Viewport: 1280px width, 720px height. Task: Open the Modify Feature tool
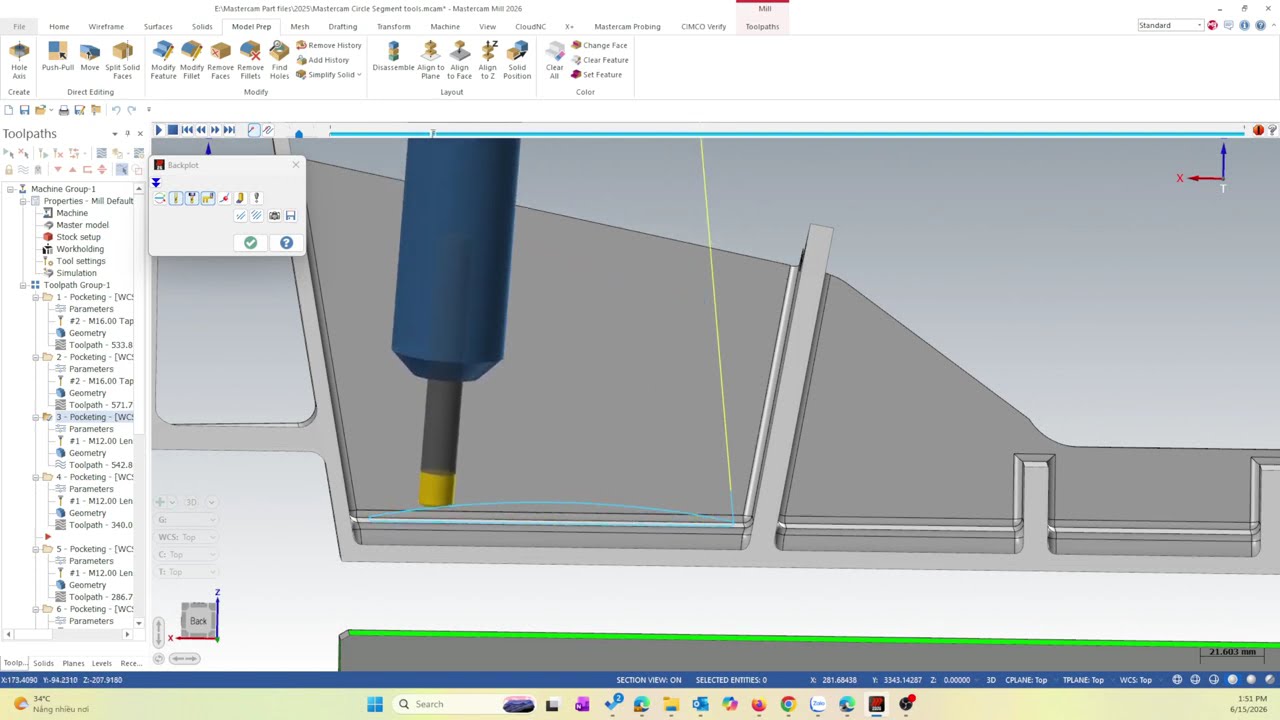[x=163, y=60]
